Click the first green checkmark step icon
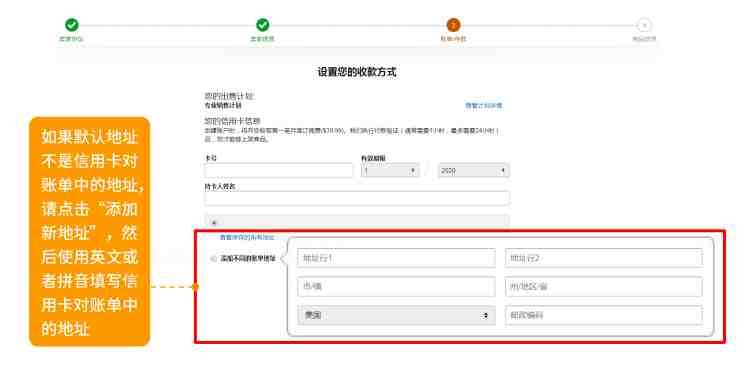The height and width of the screenshot is (366, 756). coord(71,25)
